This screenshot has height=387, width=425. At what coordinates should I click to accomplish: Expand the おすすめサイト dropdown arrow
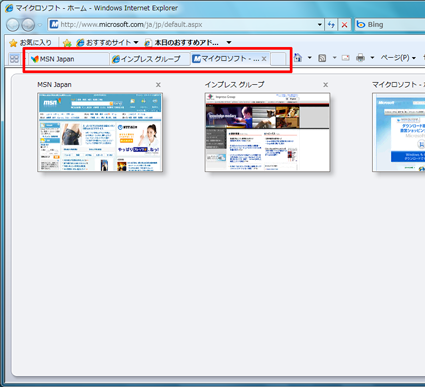click(x=136, y=42)
